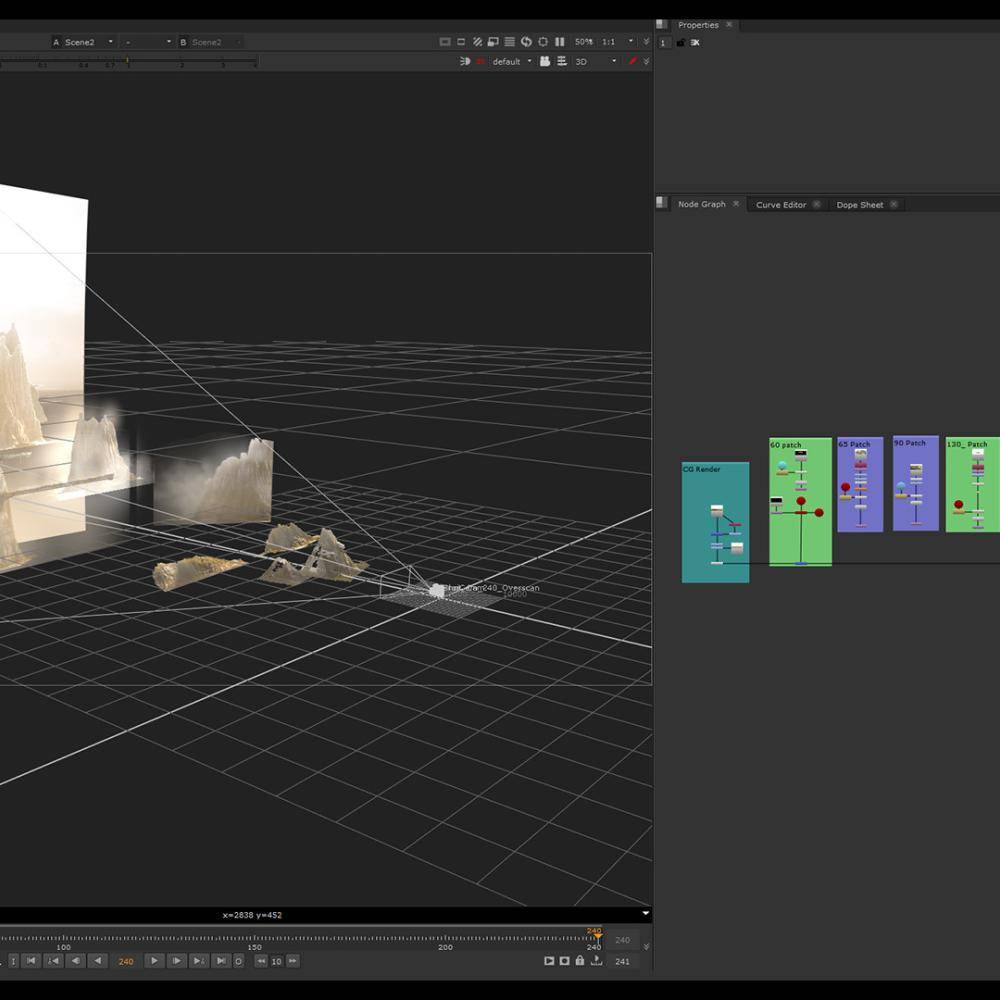Toggle the Properties panel lock icon
The height and width of the screenshot is (1000, 1000).
(681, 43)
